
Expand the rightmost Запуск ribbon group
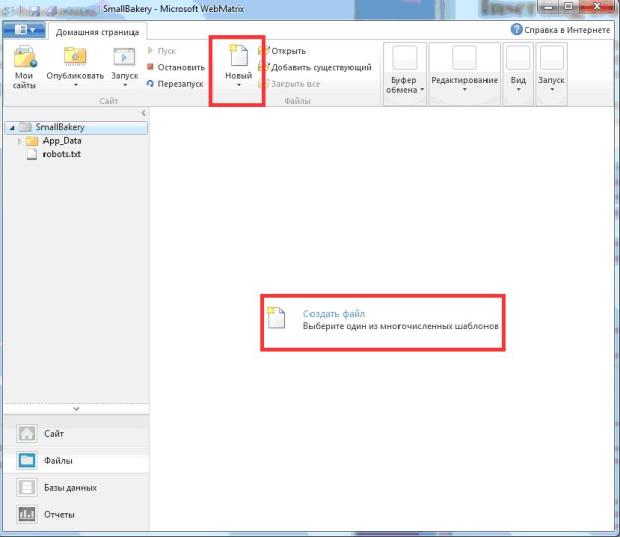(x=552, y=74)
